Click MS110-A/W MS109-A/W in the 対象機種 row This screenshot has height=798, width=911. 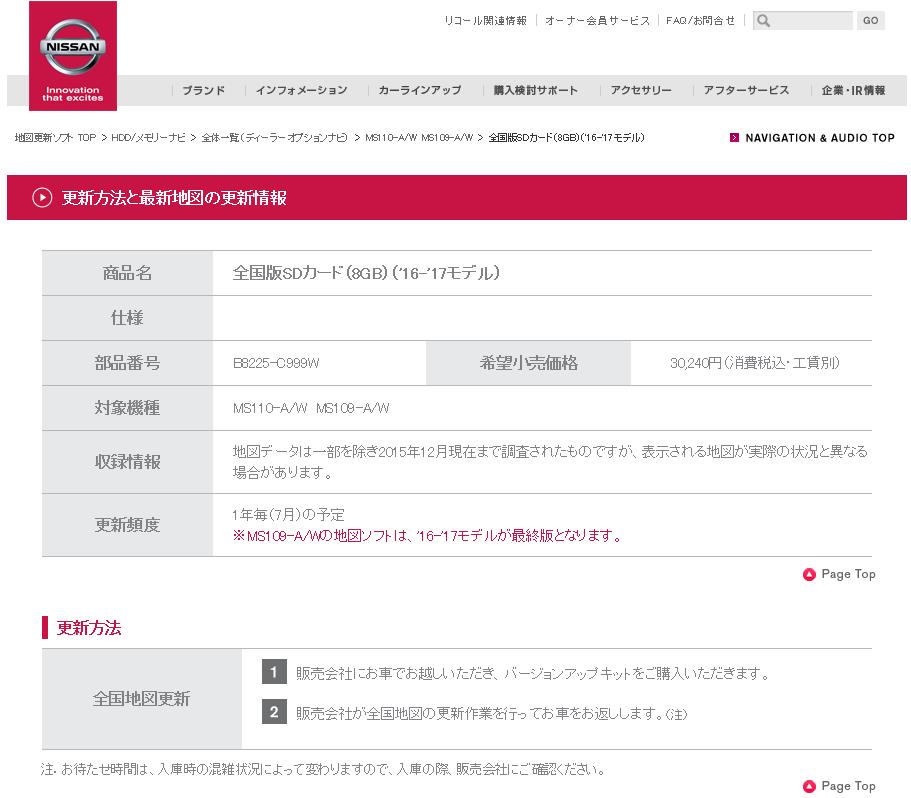click(x=311, y=408)
